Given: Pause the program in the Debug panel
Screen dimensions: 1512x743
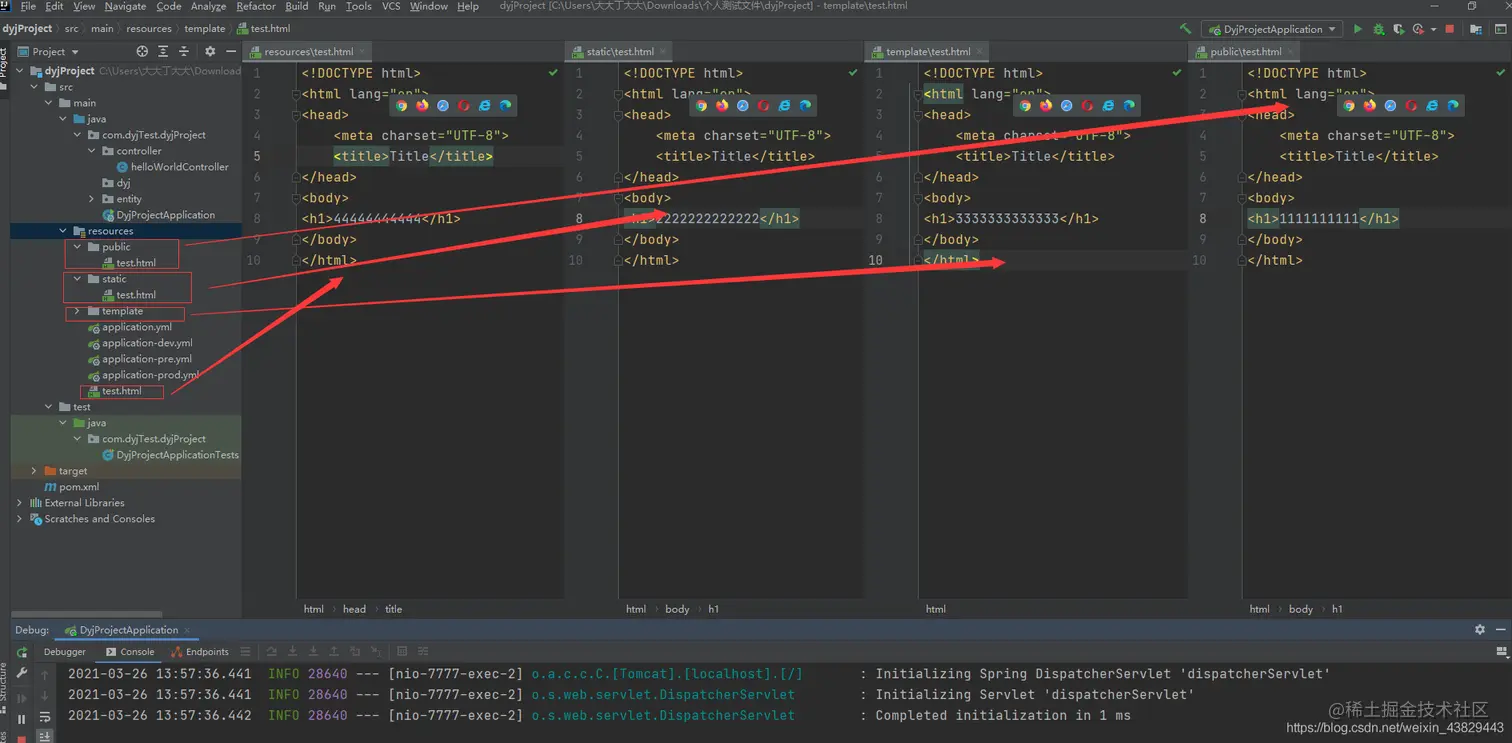Looking at the screenshot, I should (x=22, y=719).
